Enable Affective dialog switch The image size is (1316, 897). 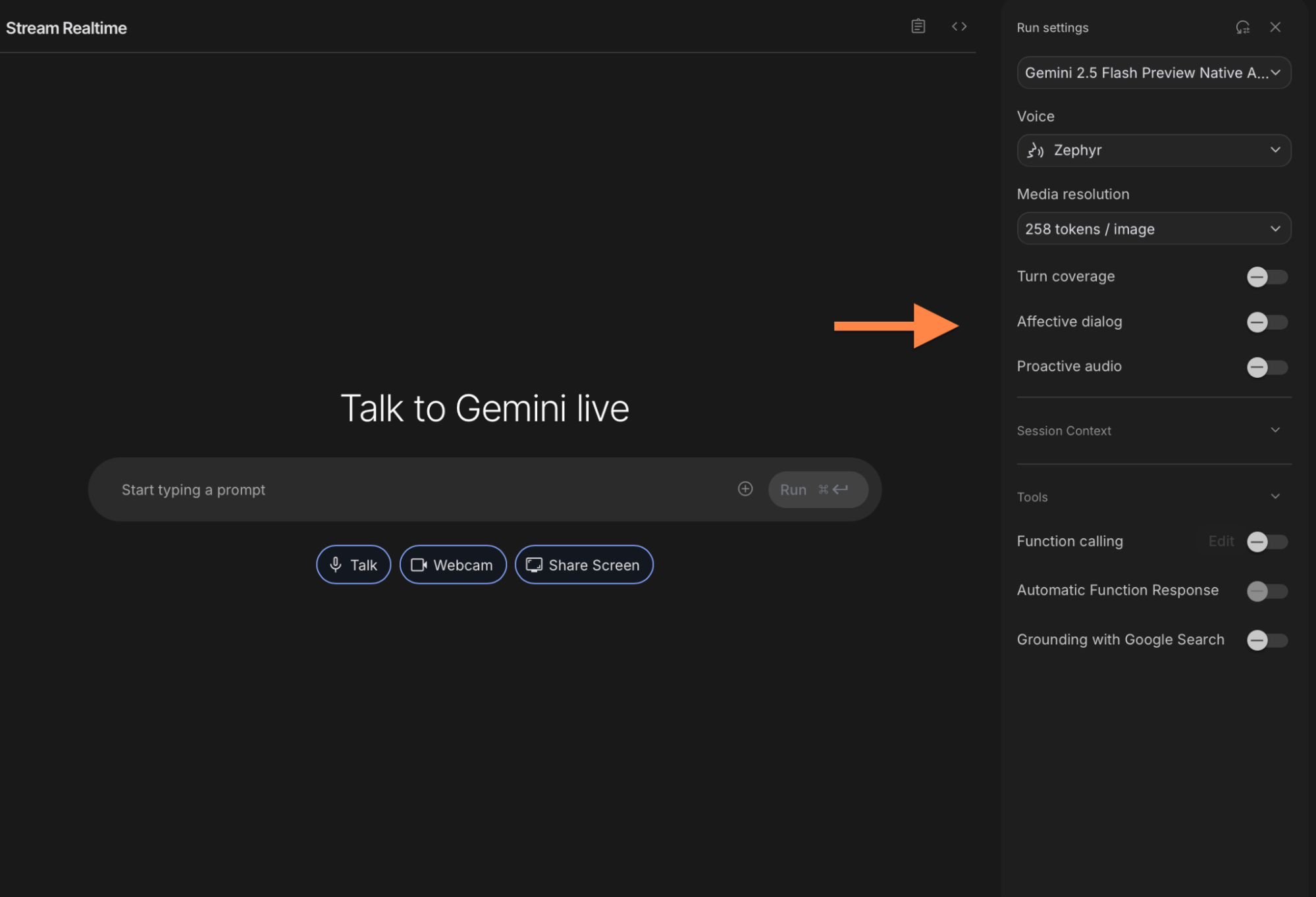pos(1267,322)
